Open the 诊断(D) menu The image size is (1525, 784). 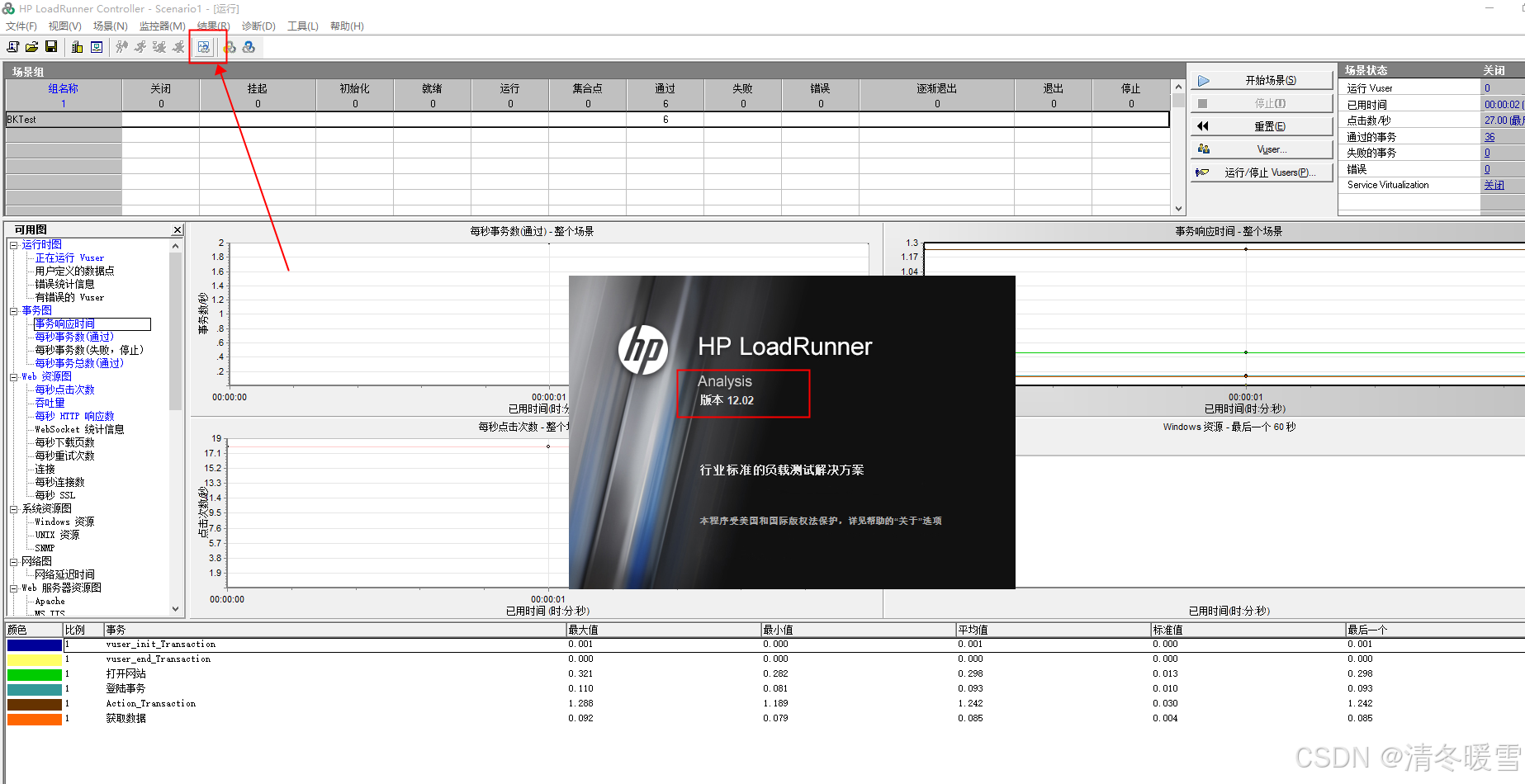pyautogui.click(x=258, y=26)
